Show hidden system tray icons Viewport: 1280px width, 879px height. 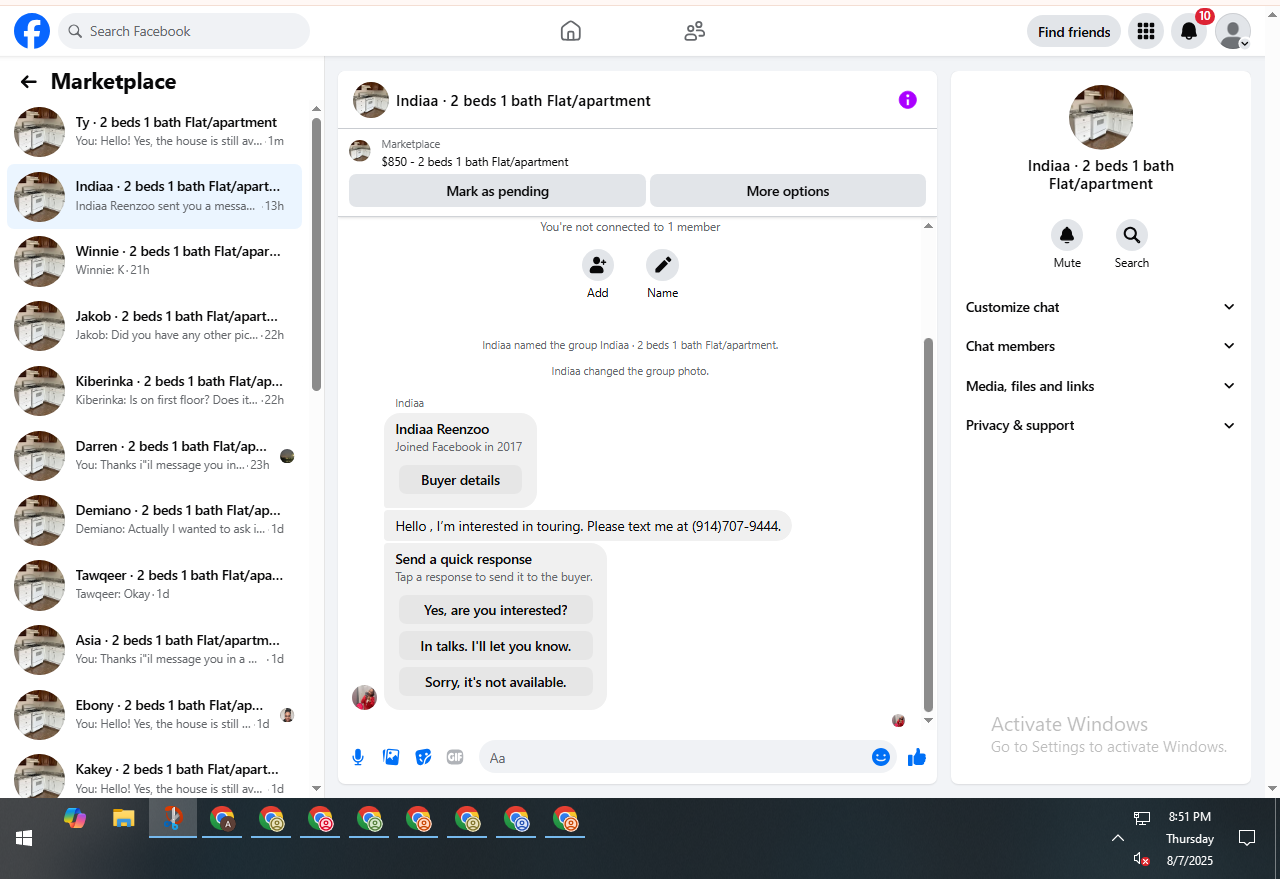[x=1118, y=838]
